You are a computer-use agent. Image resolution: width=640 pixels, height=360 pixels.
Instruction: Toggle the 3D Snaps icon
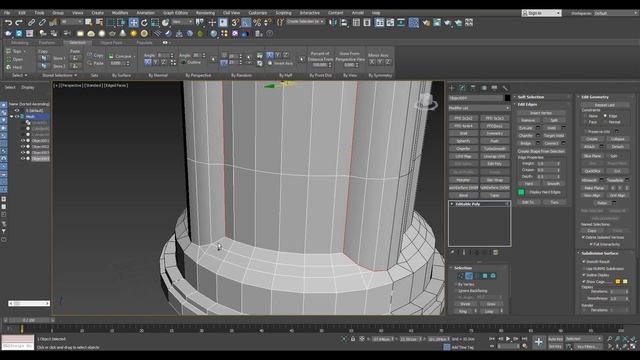[x=235, y=22]
